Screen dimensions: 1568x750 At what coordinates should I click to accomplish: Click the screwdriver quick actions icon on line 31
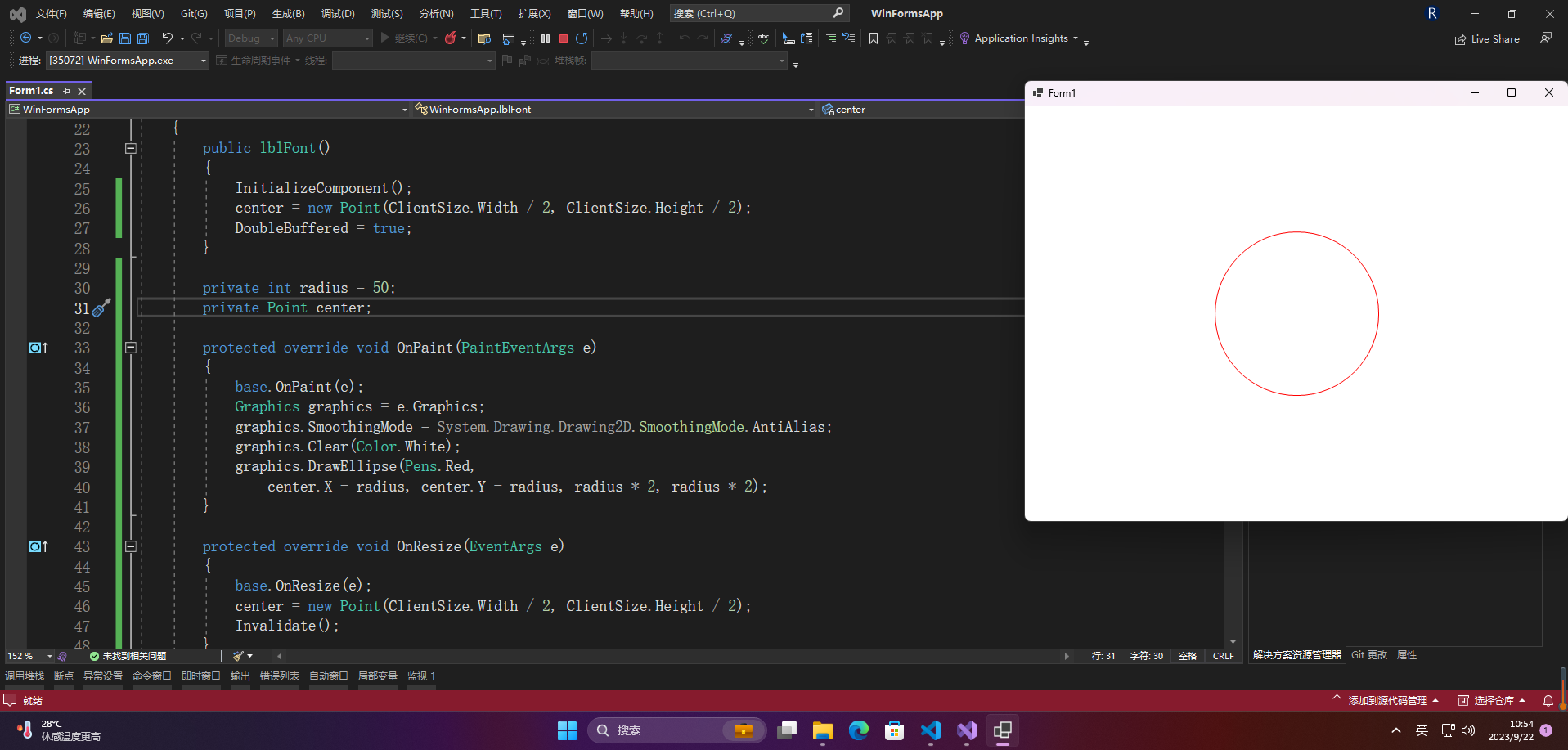coord(101,308)
